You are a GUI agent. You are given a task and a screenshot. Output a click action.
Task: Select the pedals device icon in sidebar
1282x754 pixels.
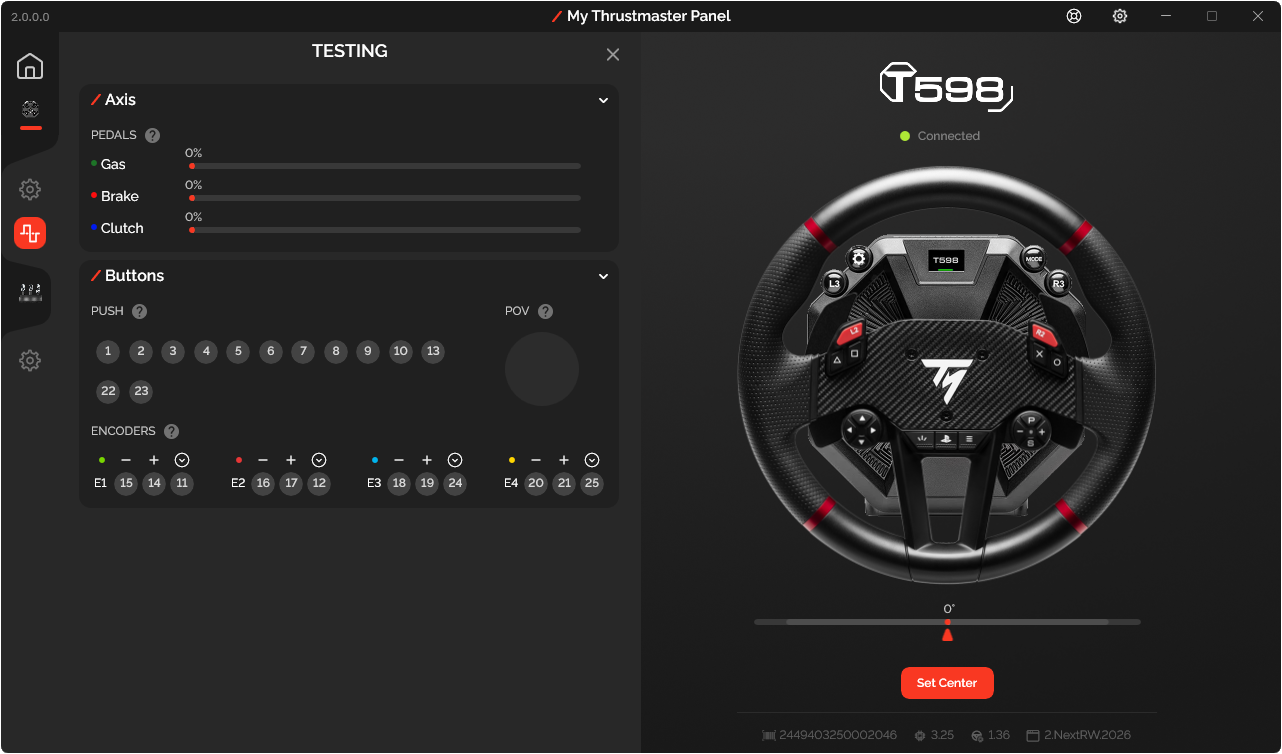tap(30, 293)
